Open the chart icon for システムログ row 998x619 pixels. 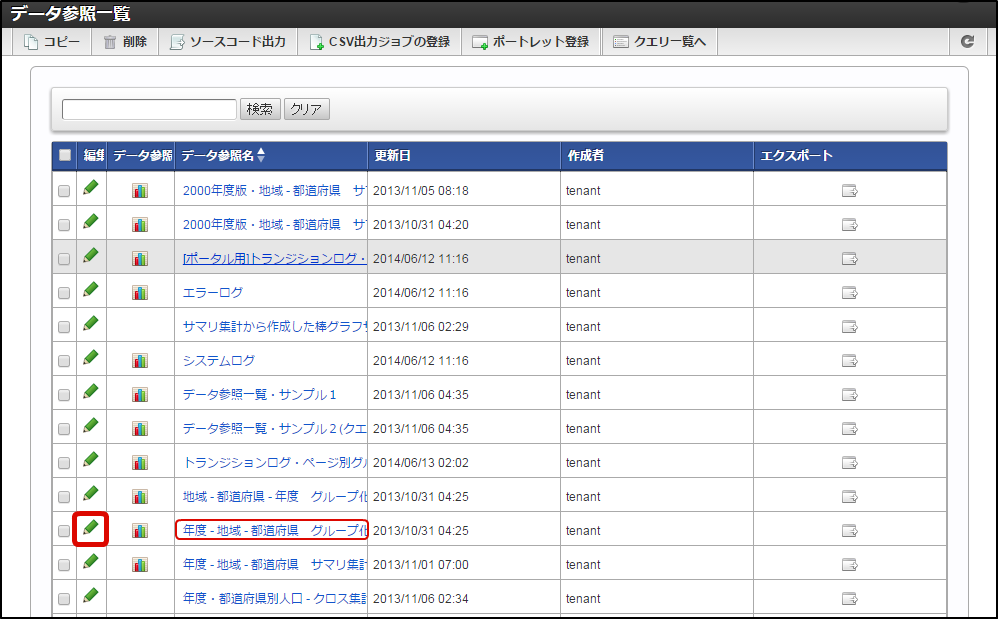click(x=140, y=361)
